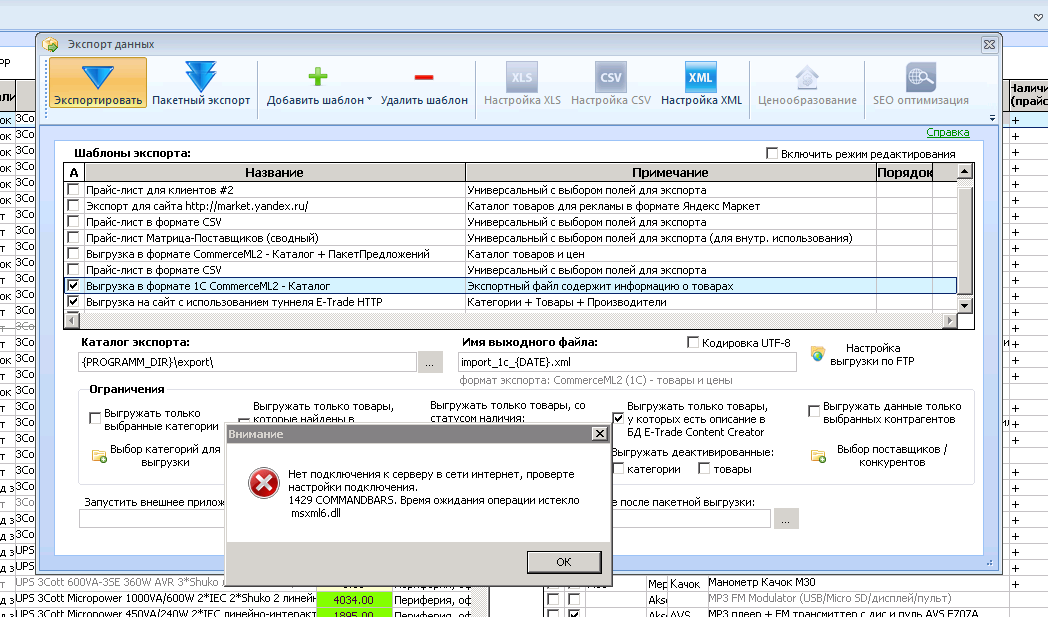Check deactivated категории checkbox
Screen dimensions: 1048x617
[x=618, y=469]
